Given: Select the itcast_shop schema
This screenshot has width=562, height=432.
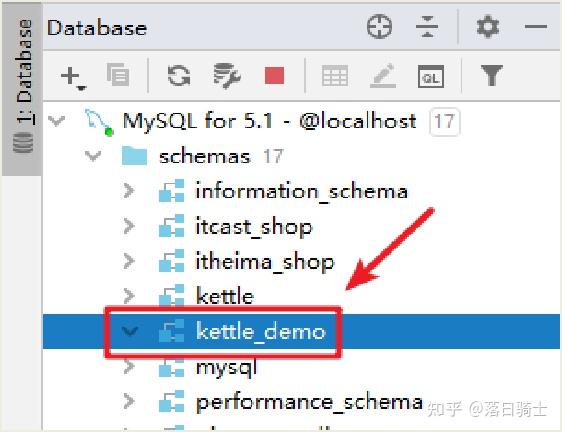Looking at the screenshot, I should click(x=254, y=227).
